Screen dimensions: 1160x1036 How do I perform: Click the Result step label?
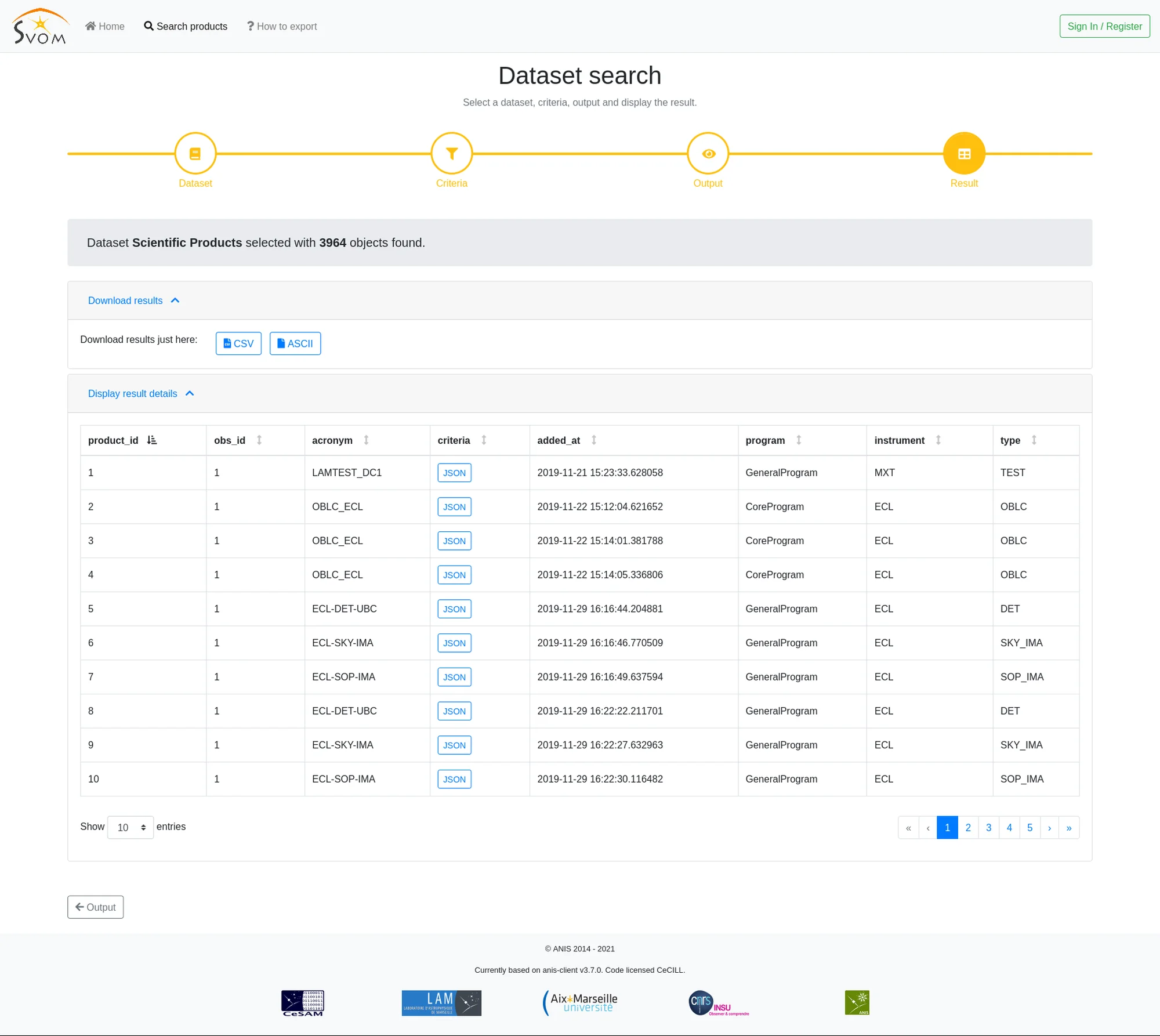964,183
